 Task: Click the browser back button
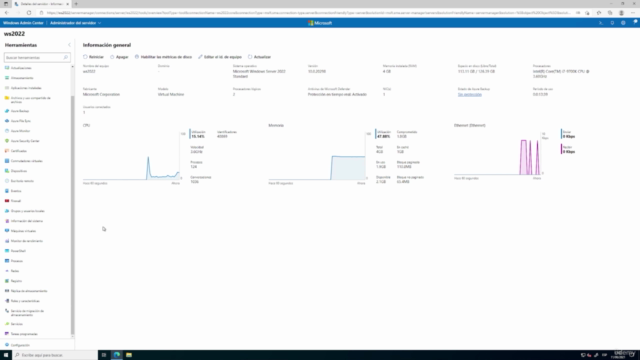pos(7,13)
